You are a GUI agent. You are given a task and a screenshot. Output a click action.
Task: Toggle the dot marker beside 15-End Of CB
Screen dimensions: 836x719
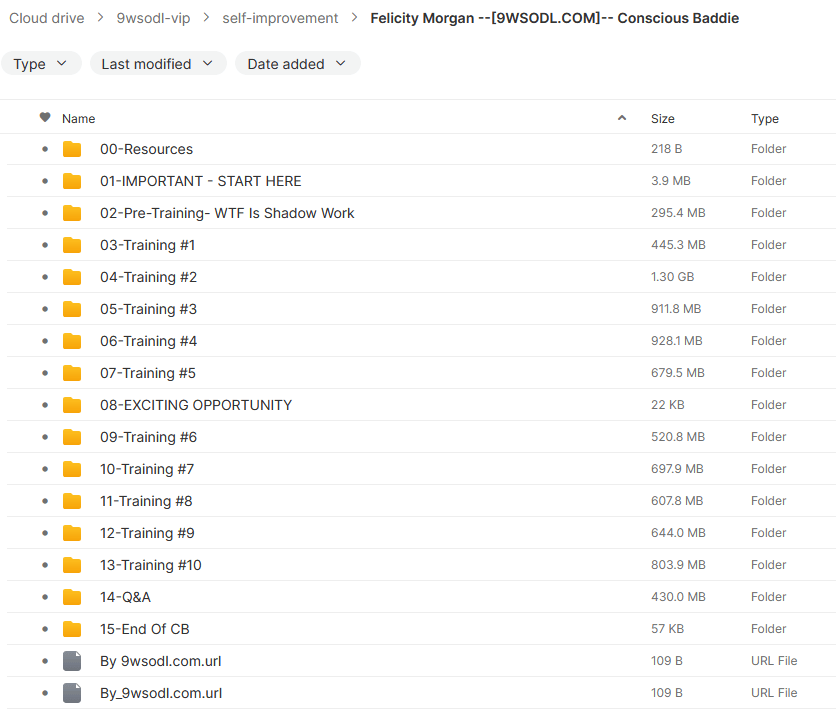point(45,629)
